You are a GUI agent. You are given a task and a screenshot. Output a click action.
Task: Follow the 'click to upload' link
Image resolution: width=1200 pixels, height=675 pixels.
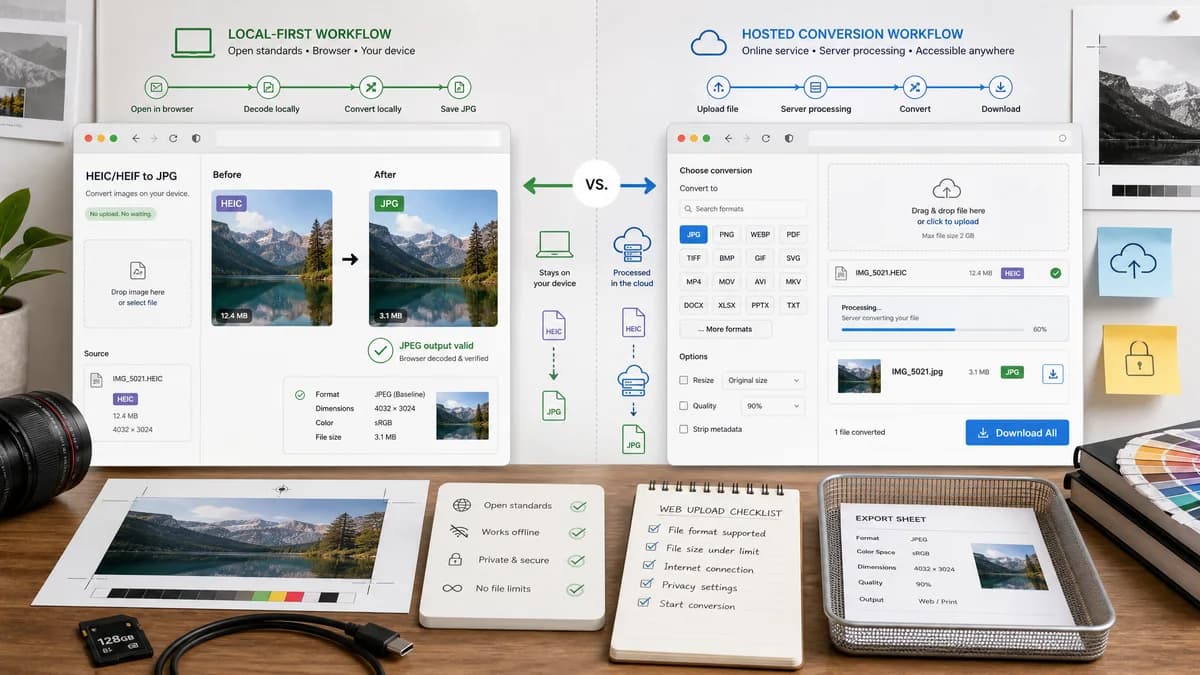951,222
